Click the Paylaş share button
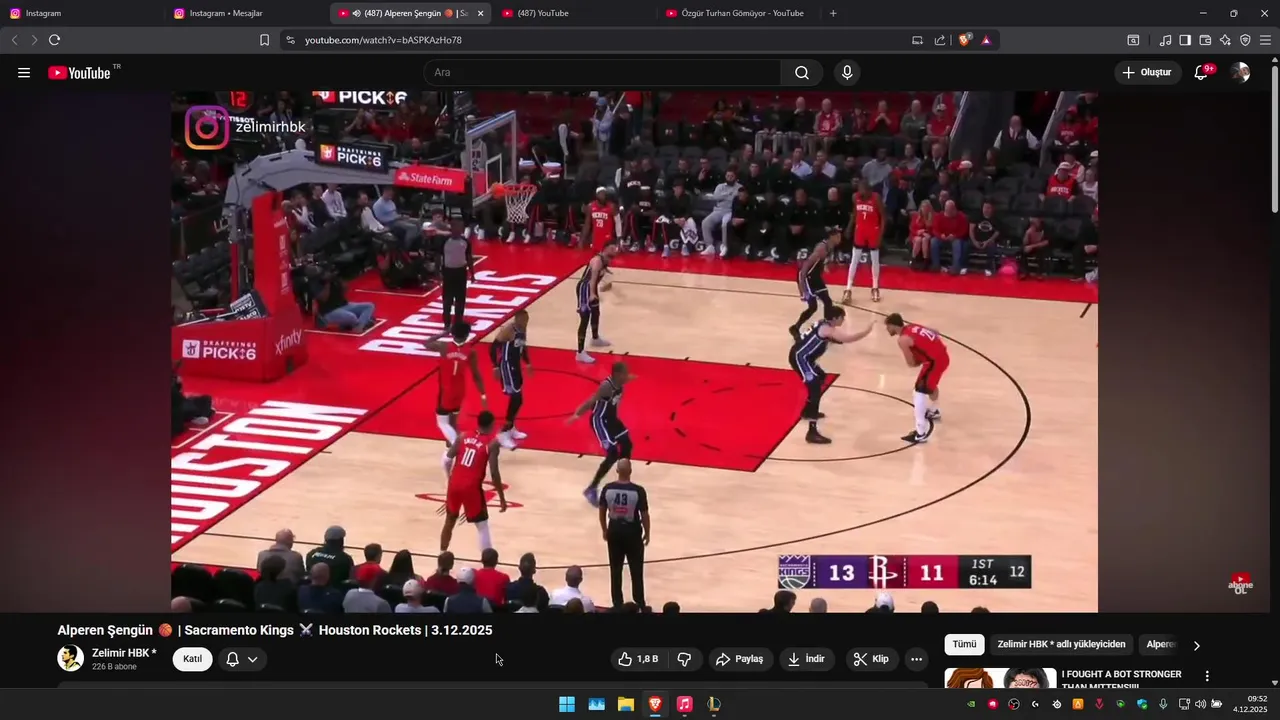The image size is (1280, 720). pos(739,659)
